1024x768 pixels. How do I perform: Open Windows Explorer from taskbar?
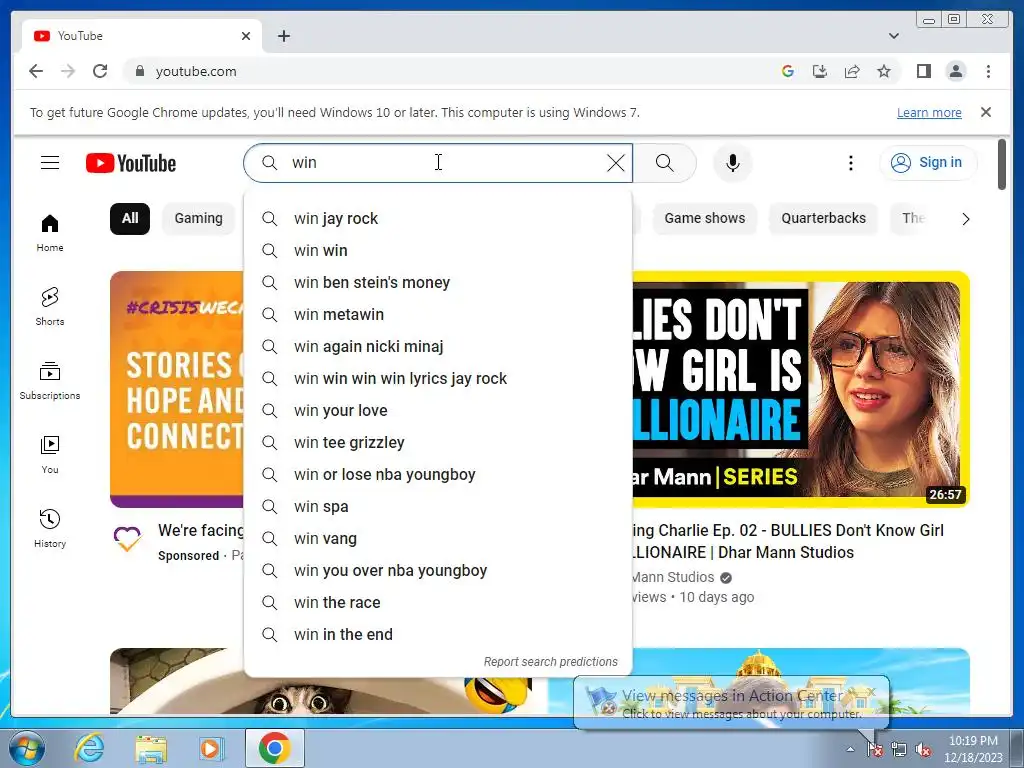pos(150,748)
